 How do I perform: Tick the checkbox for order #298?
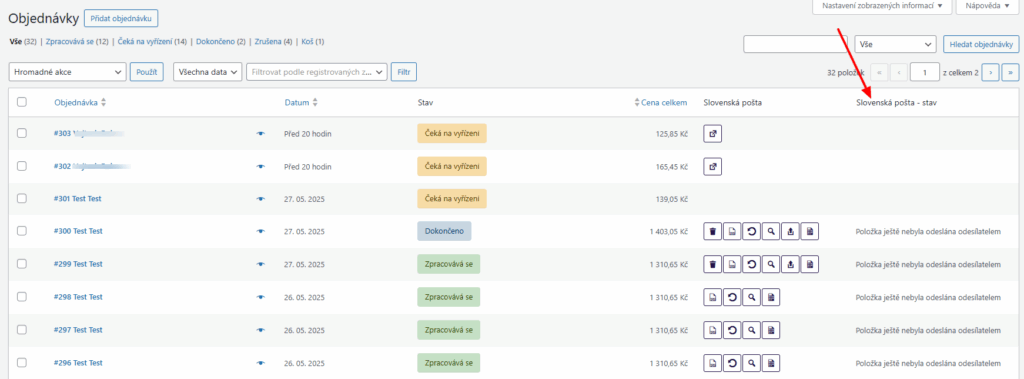tap(22, 297)
